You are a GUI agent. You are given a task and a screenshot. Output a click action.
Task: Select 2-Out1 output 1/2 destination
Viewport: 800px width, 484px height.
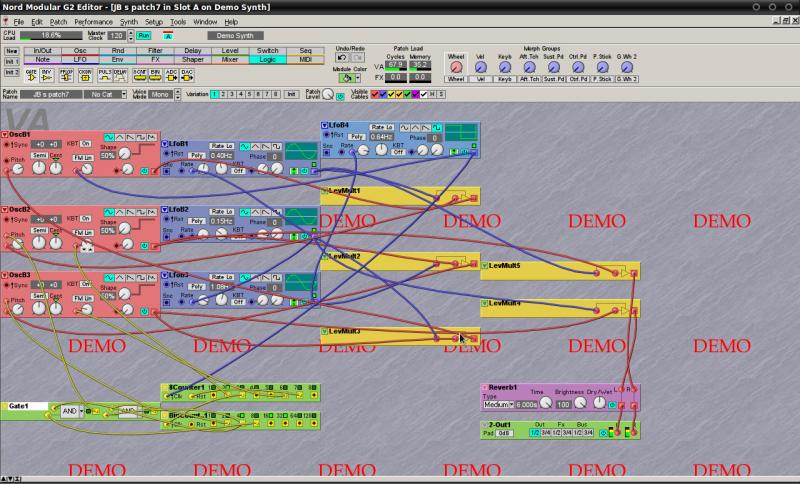pos(534,432)
